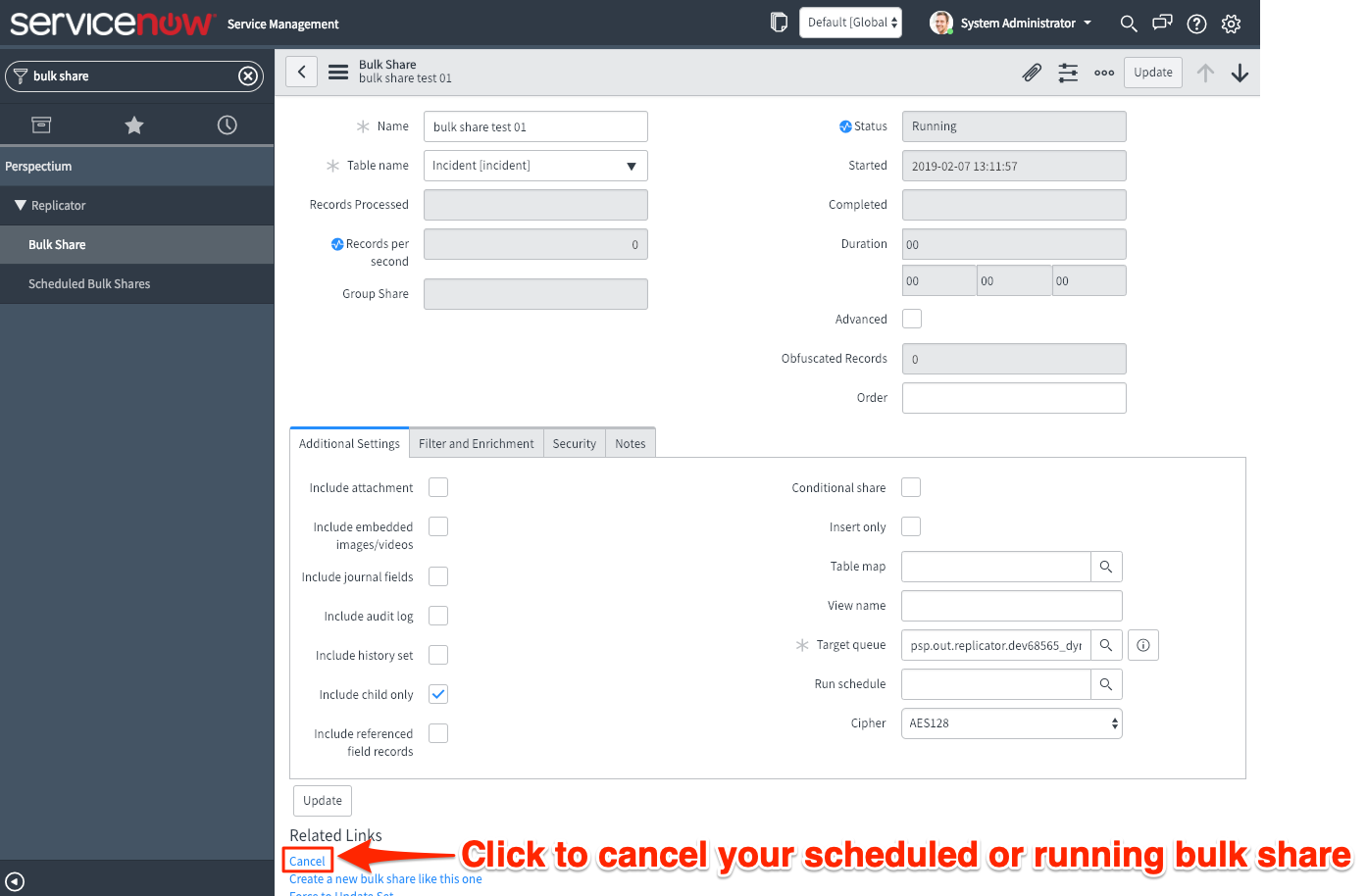Click Create a new bulk share link
Screen dimensions: 1367x896
385,879
